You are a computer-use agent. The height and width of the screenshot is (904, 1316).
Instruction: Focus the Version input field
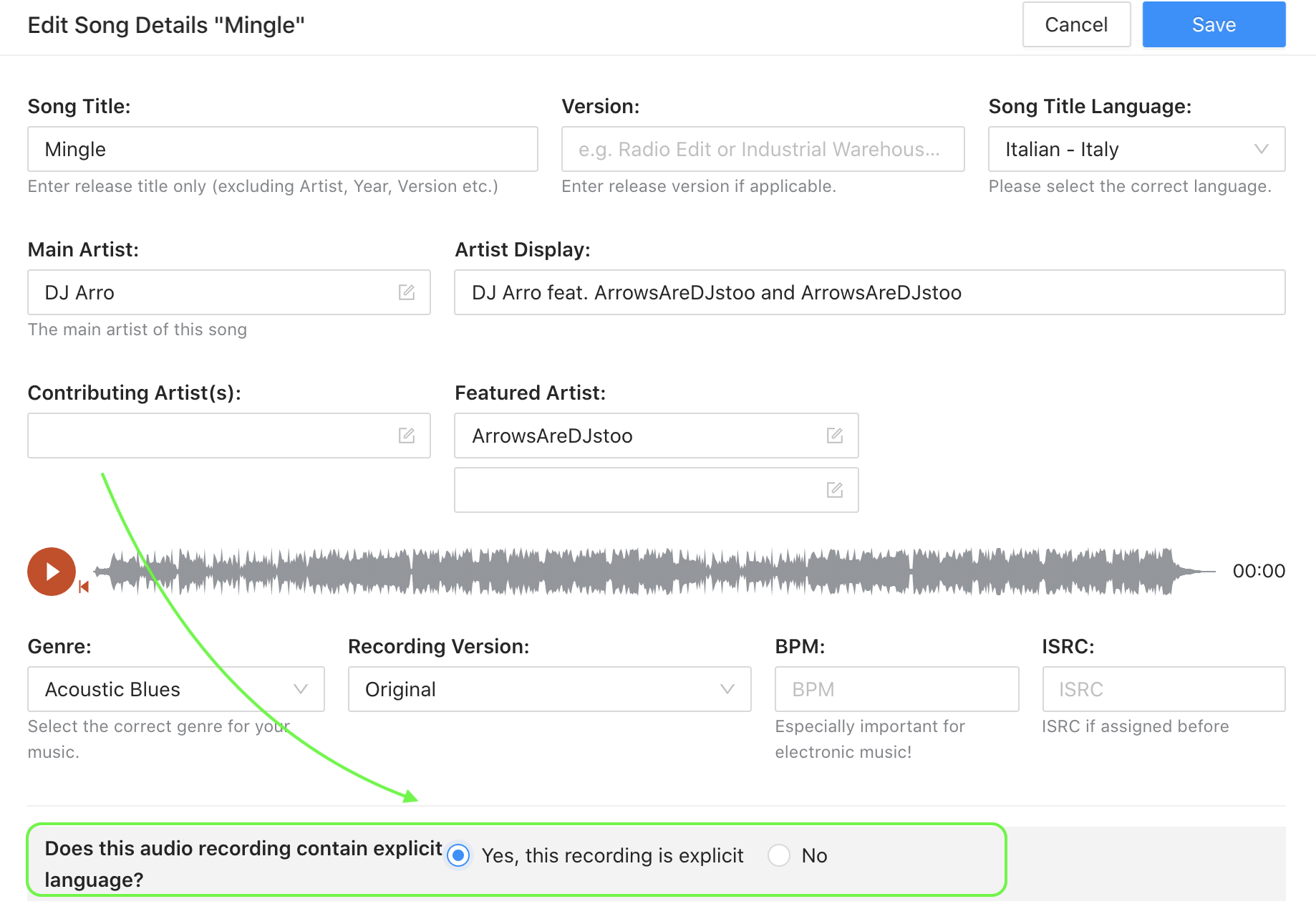tap(763, 149)
